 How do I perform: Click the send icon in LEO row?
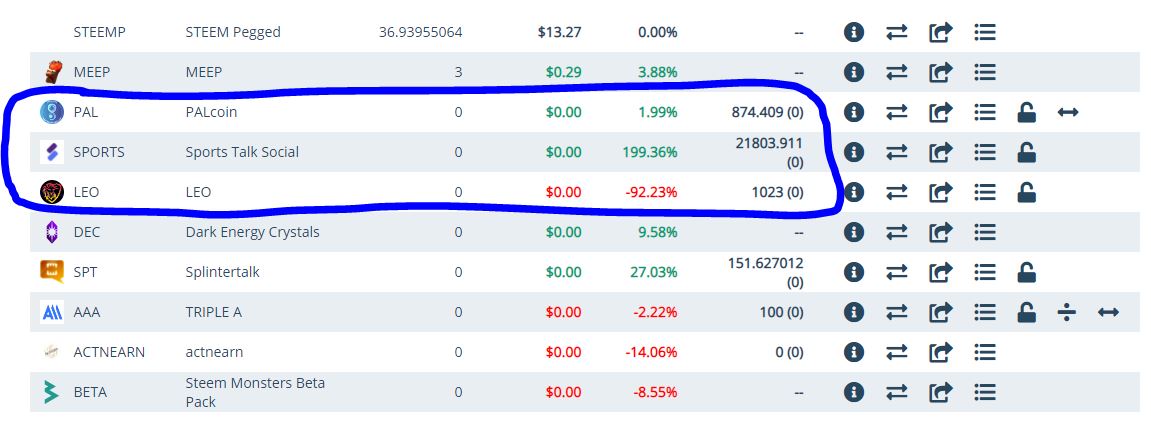coord(940,192)
